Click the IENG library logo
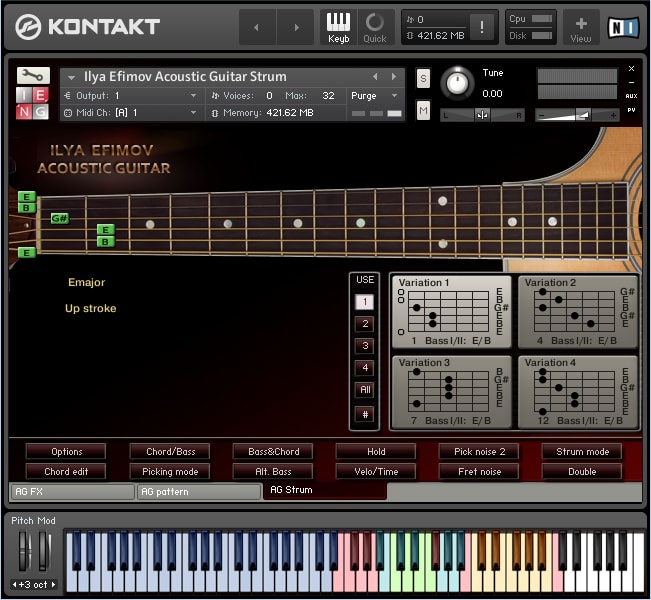 point(32,103)
